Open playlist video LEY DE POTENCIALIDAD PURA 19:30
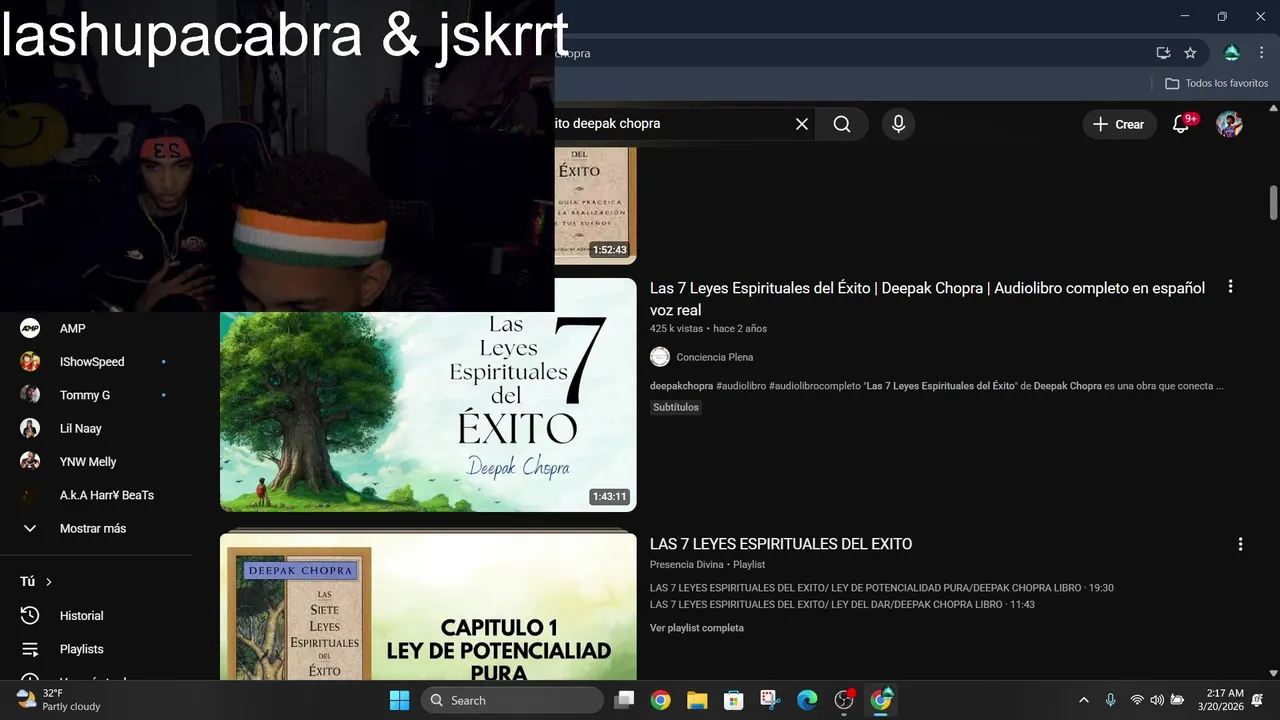1280x720 pixels. click(x=881, y=588)
